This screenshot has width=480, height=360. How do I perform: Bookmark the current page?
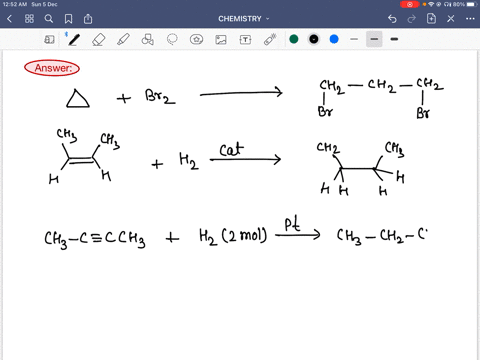tap(68, 19)
